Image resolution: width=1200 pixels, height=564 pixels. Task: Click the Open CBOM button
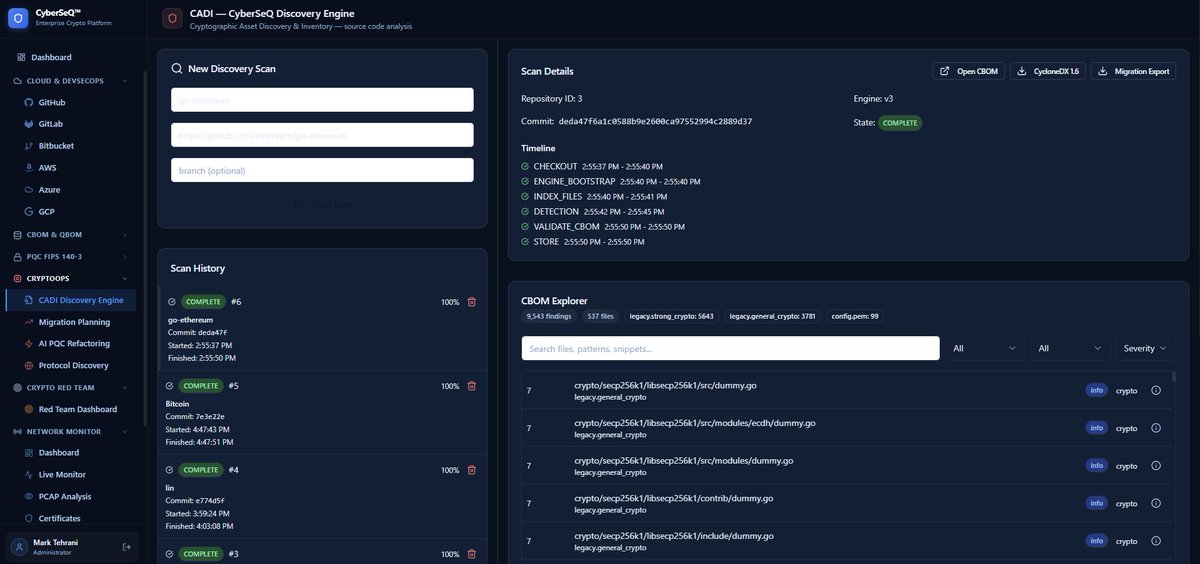coord(968,71)
